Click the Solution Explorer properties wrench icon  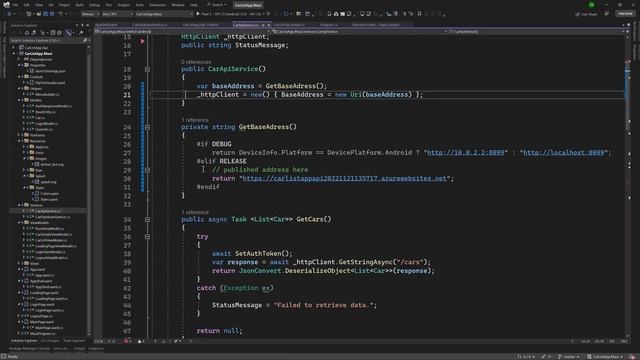tap(81, 33)
